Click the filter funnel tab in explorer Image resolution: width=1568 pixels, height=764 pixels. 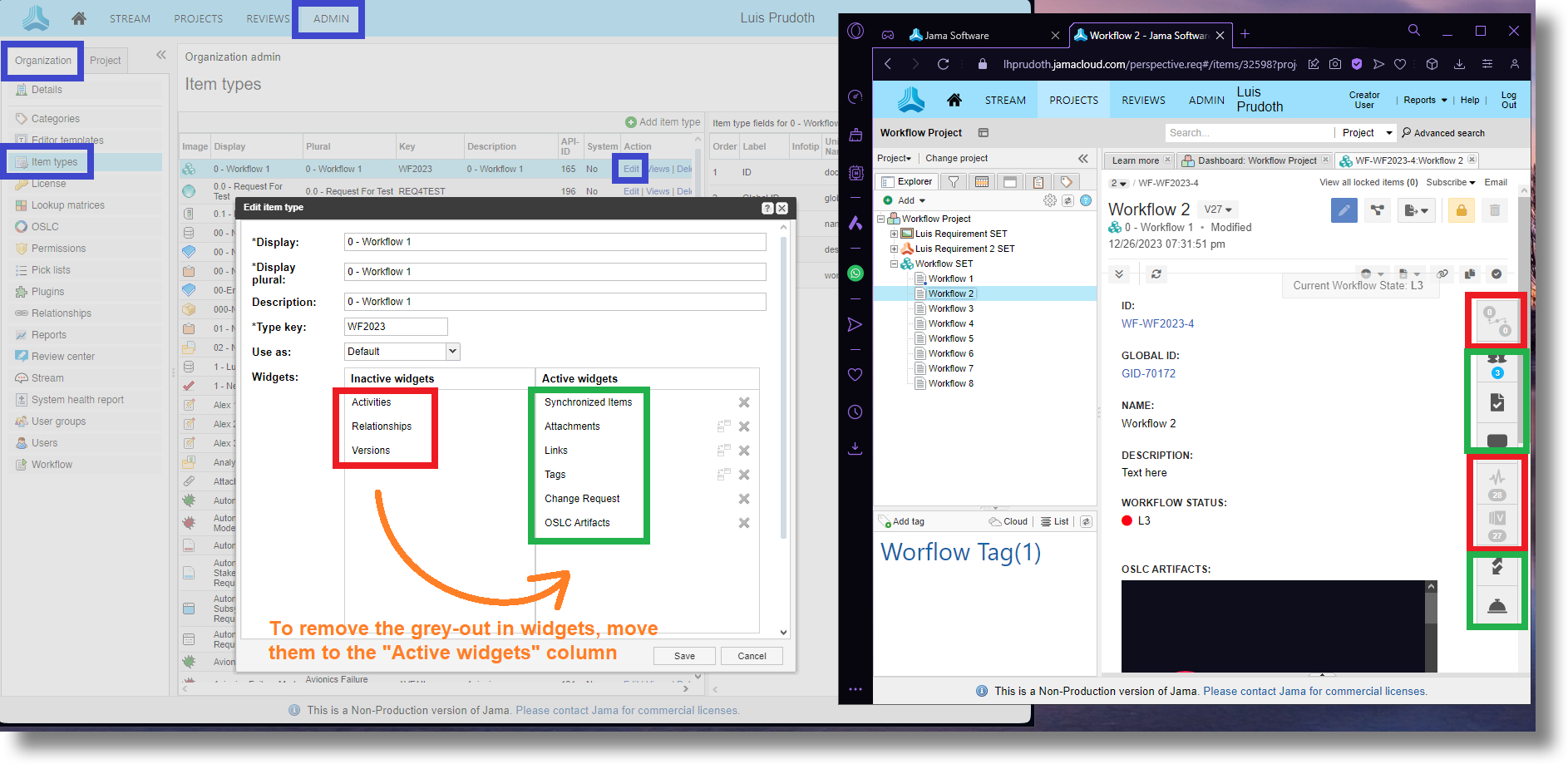[954, 181]
